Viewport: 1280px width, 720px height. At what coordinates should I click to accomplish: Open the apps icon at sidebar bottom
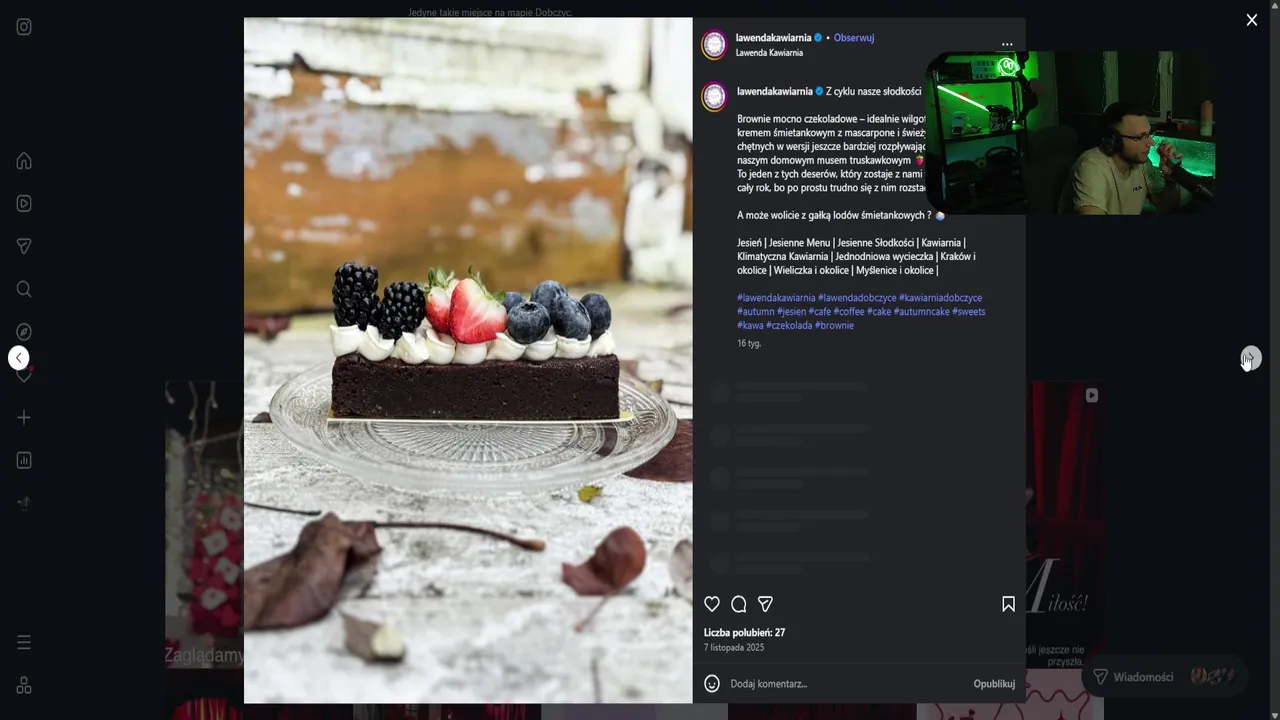pyautogui.click(x=24, y=685)
